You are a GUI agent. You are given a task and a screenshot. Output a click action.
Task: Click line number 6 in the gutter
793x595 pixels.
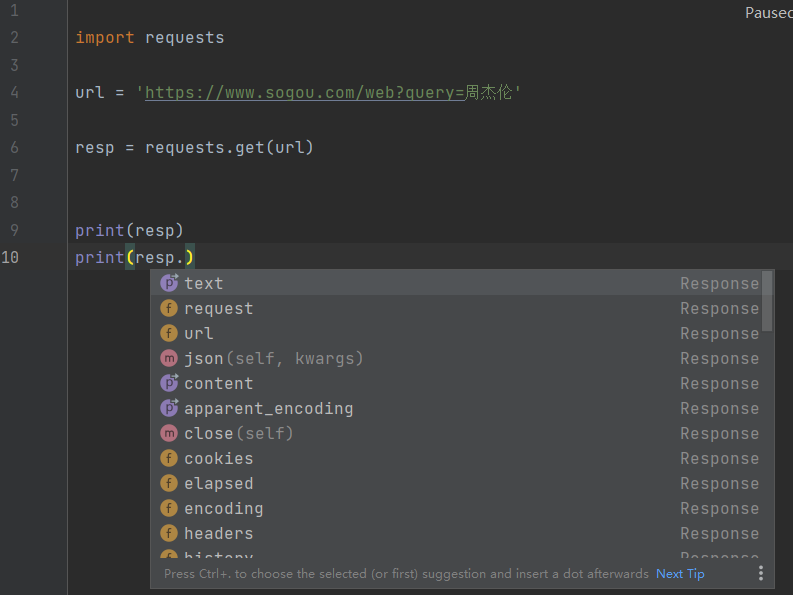pos(14,147)
